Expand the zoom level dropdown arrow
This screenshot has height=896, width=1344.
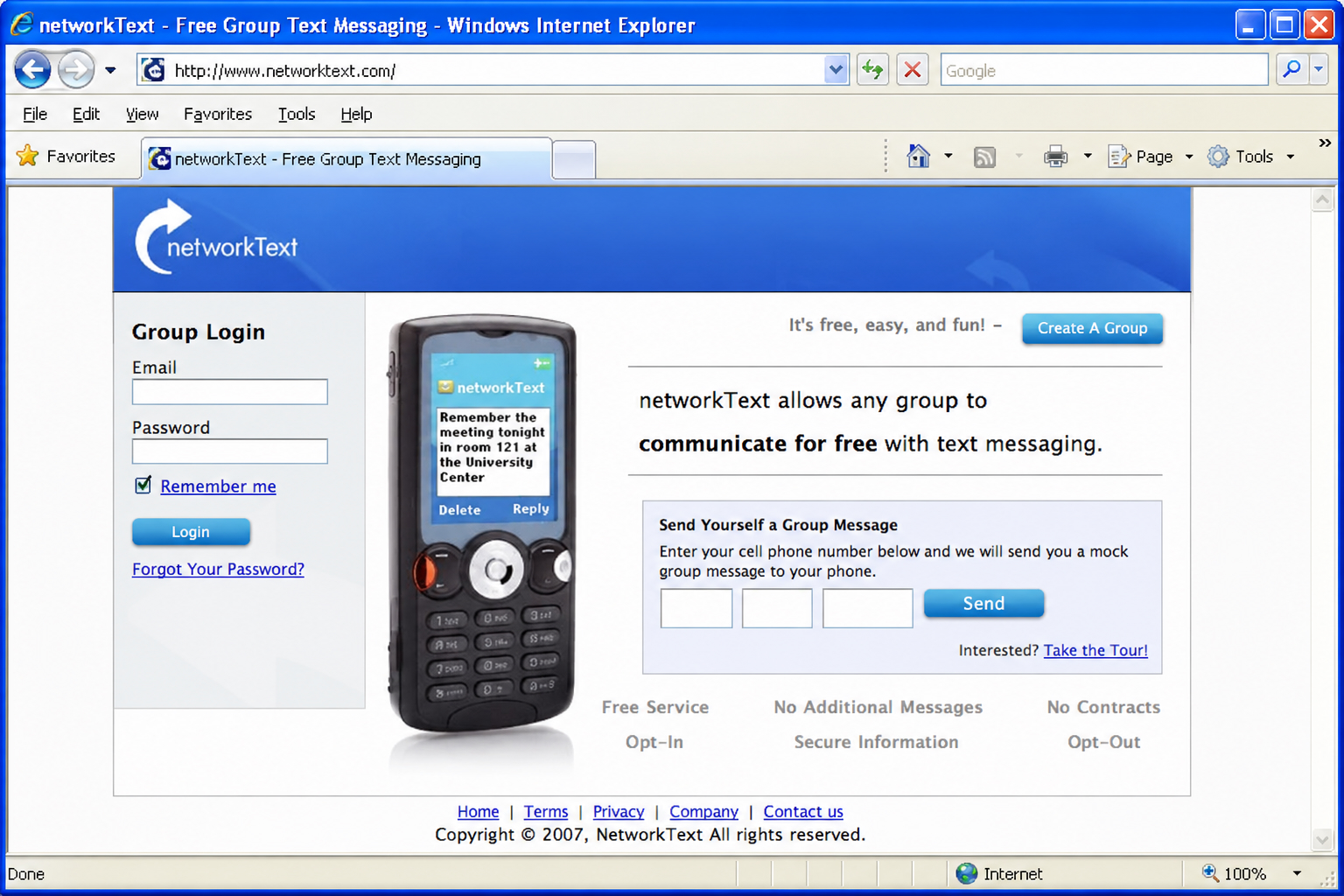[x=1297, y=873]
